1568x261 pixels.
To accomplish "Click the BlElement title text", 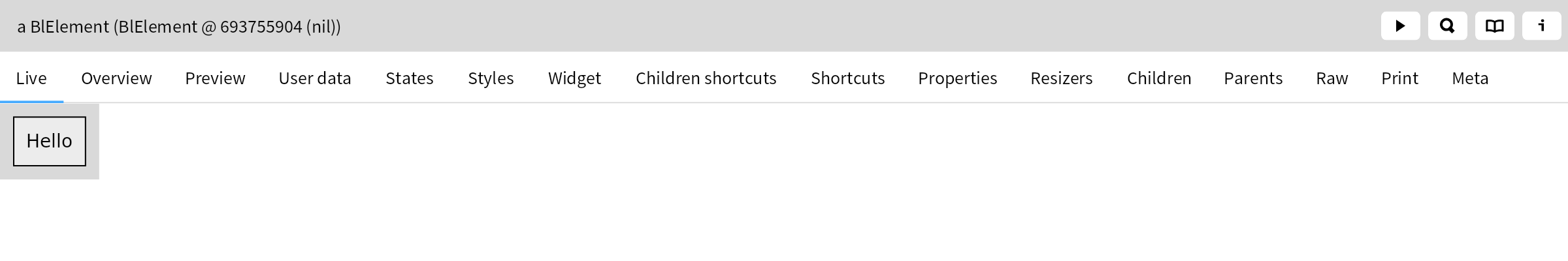I will [179, 27].
